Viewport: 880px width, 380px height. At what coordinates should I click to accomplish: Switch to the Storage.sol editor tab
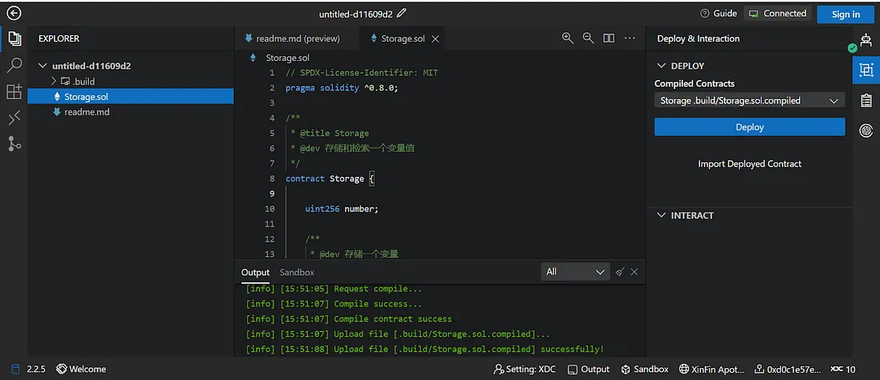(x=401, y=39)
